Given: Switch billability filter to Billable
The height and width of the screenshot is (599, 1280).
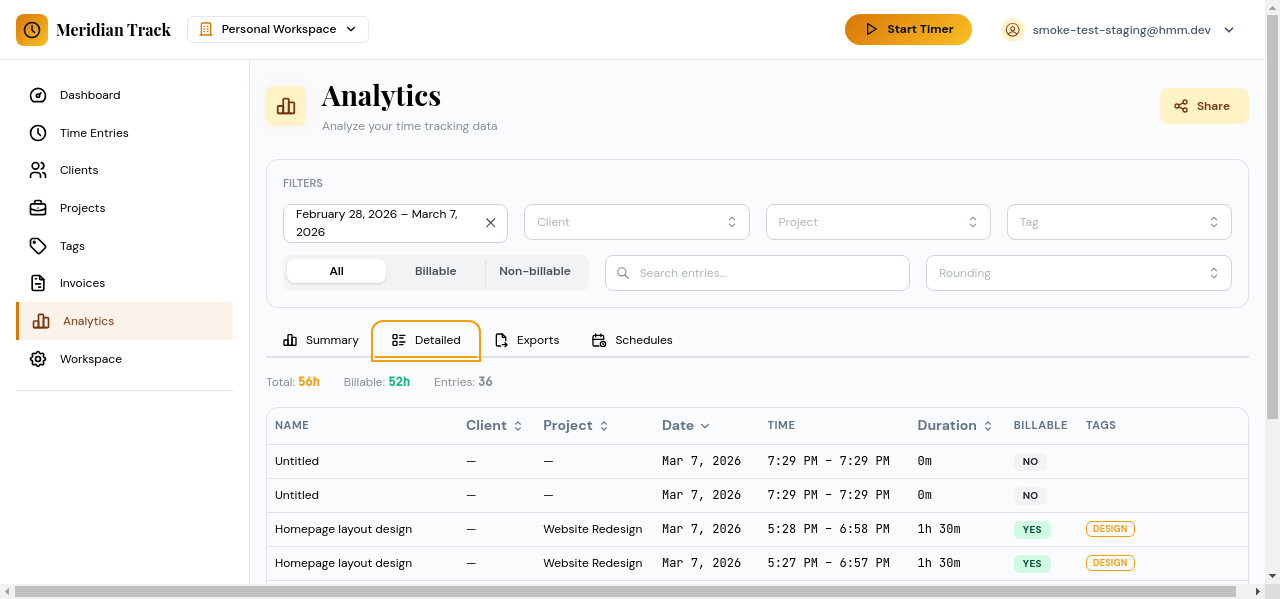Looking at the screenshot, I should pyautogui.click(x=435, y=271).
